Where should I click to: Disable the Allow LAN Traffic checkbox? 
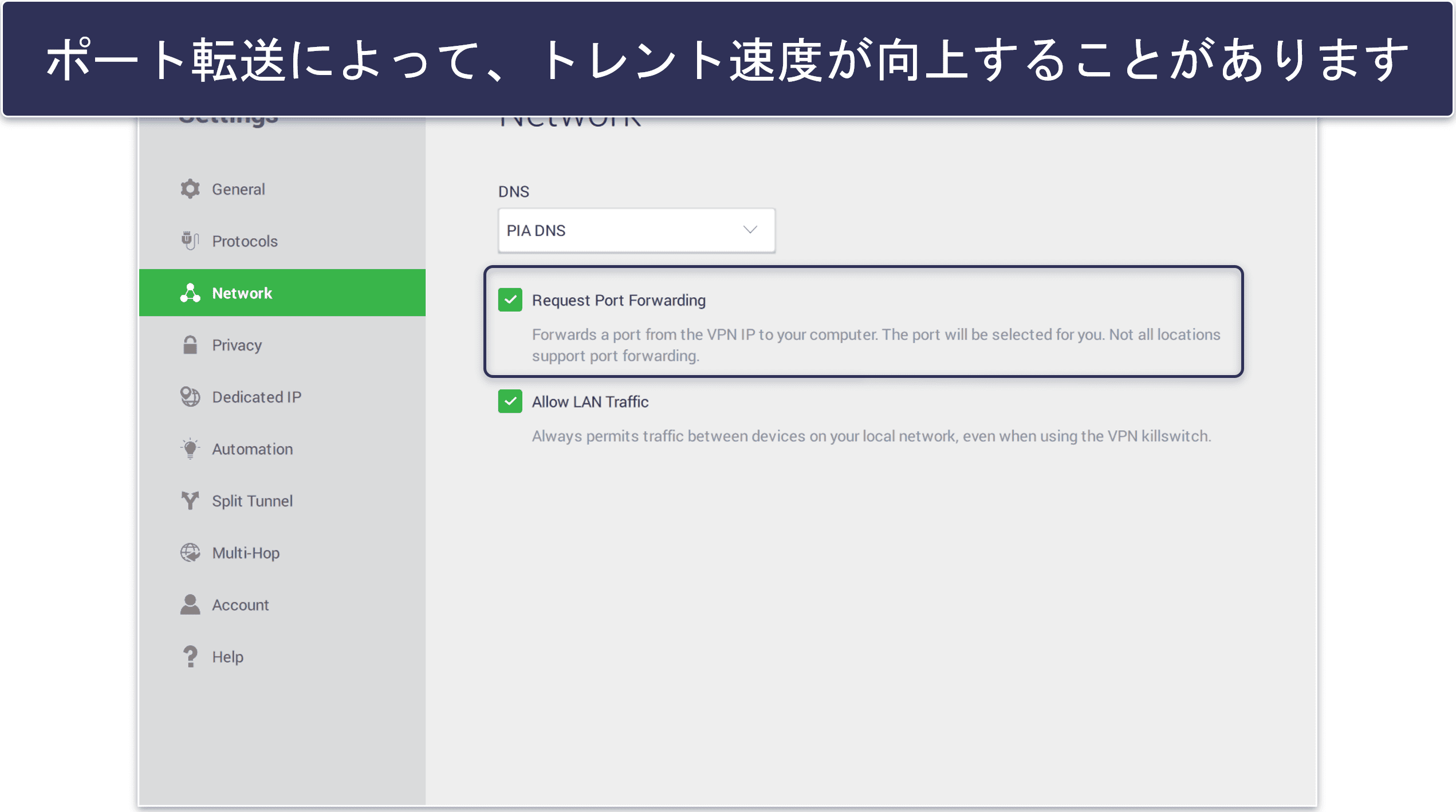(x=510, y=401)
